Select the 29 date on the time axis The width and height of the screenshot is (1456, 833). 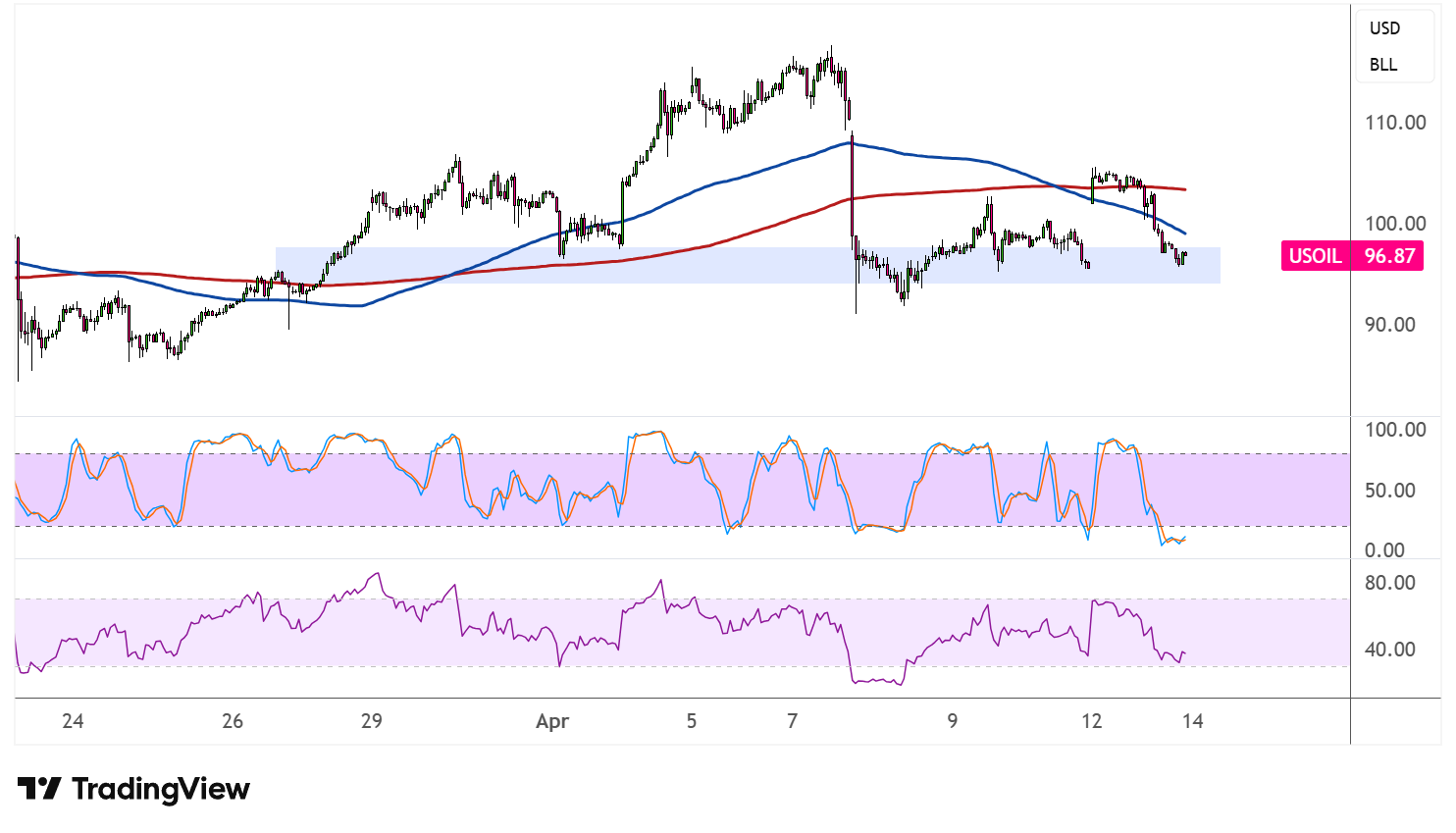click(x=371, y=721)
